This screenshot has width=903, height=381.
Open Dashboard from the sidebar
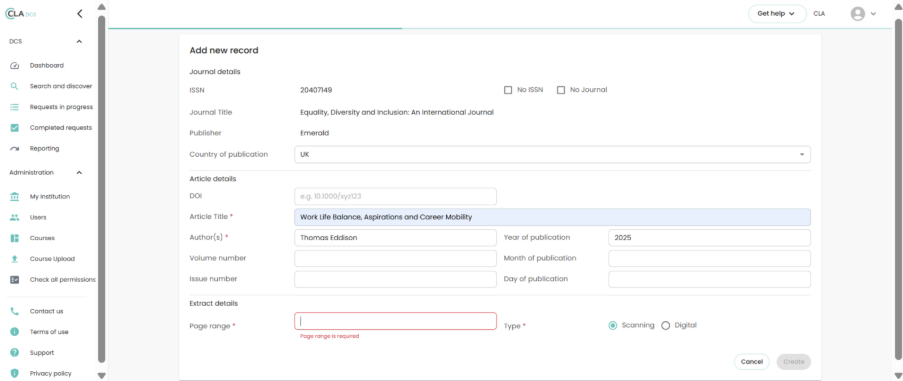[x=47, y=66]
